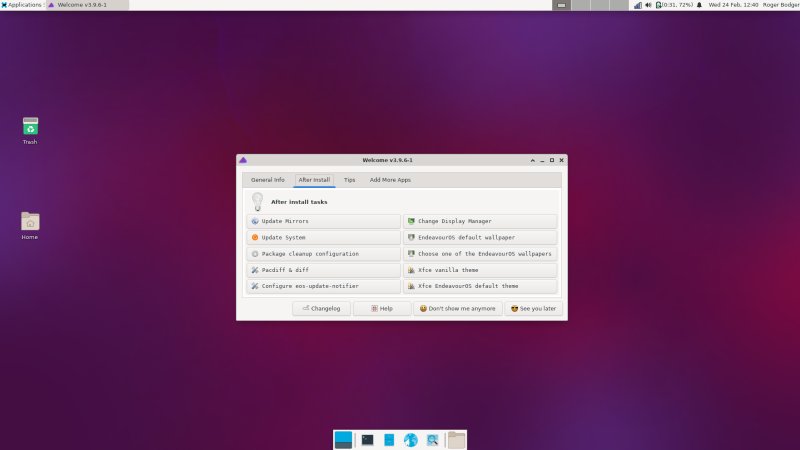The image size is (800, 450).
Task: Run the Update System task
Action: coord(323,238)
